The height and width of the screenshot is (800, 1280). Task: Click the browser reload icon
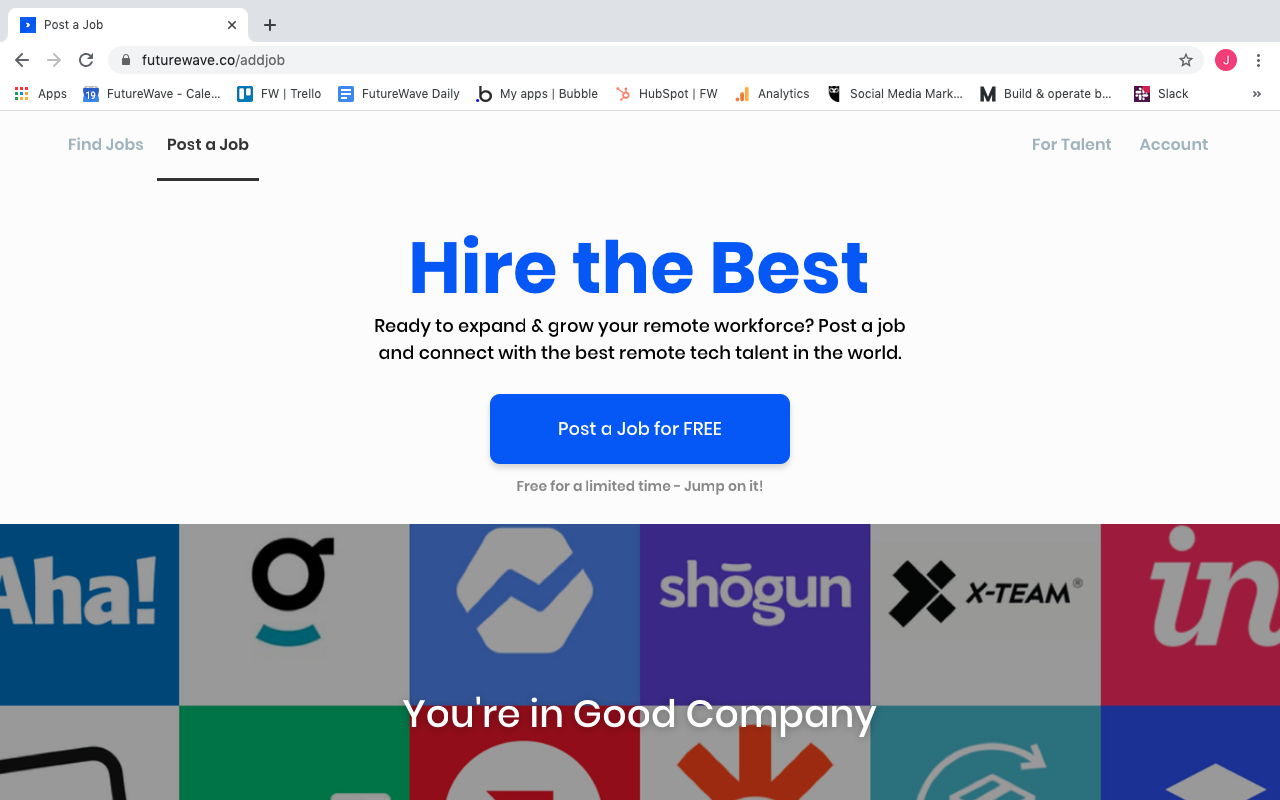coord(86,60)
